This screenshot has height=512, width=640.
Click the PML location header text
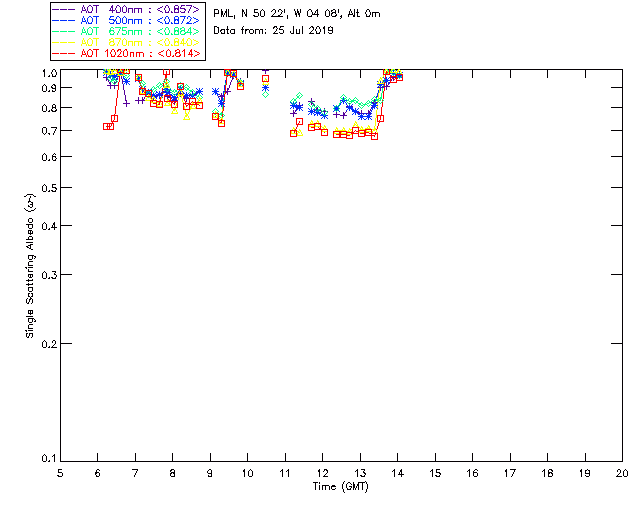(297, 13)
